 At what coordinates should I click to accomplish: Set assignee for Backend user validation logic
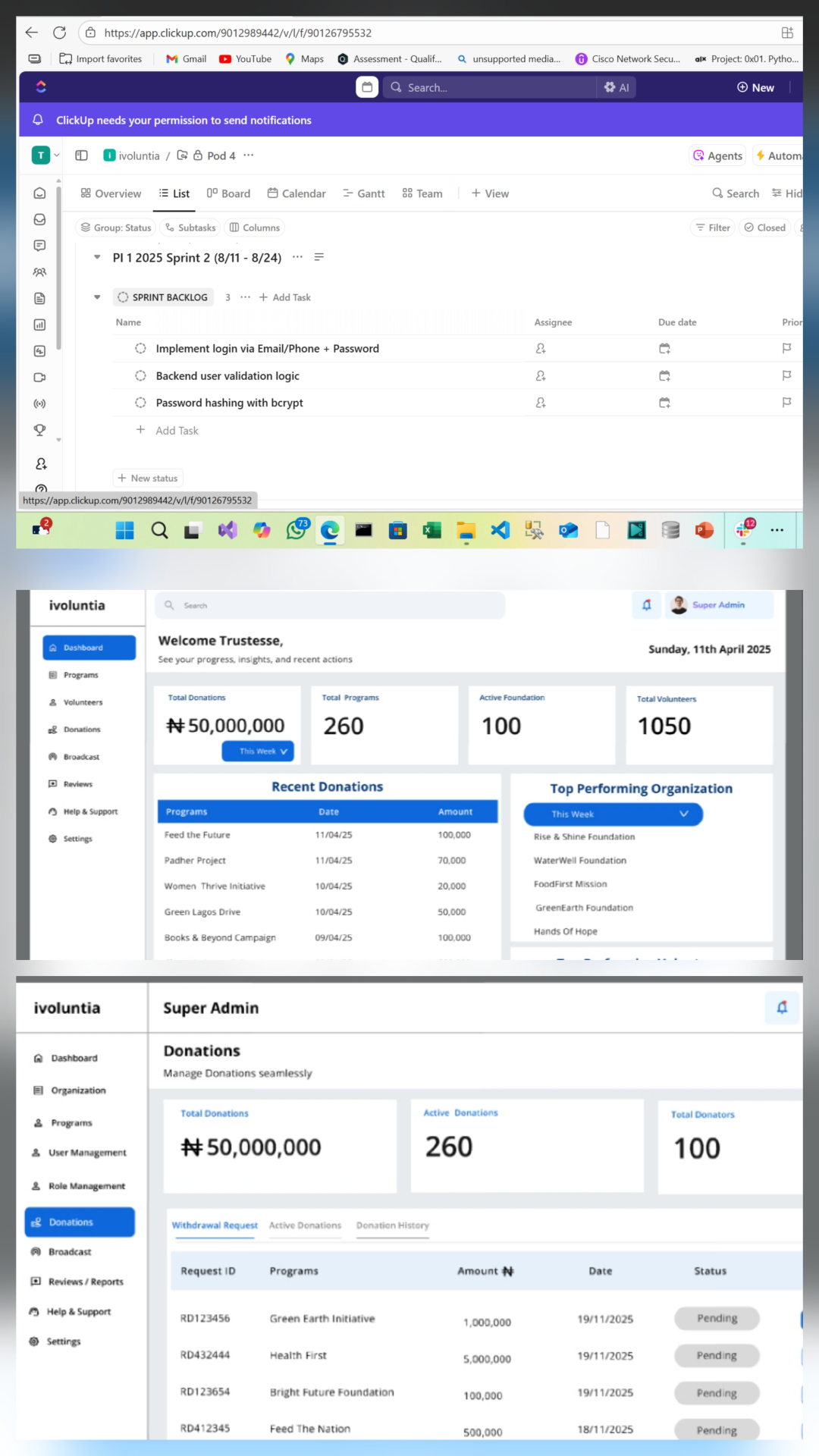pyautogui.click(x=541, y=375)
